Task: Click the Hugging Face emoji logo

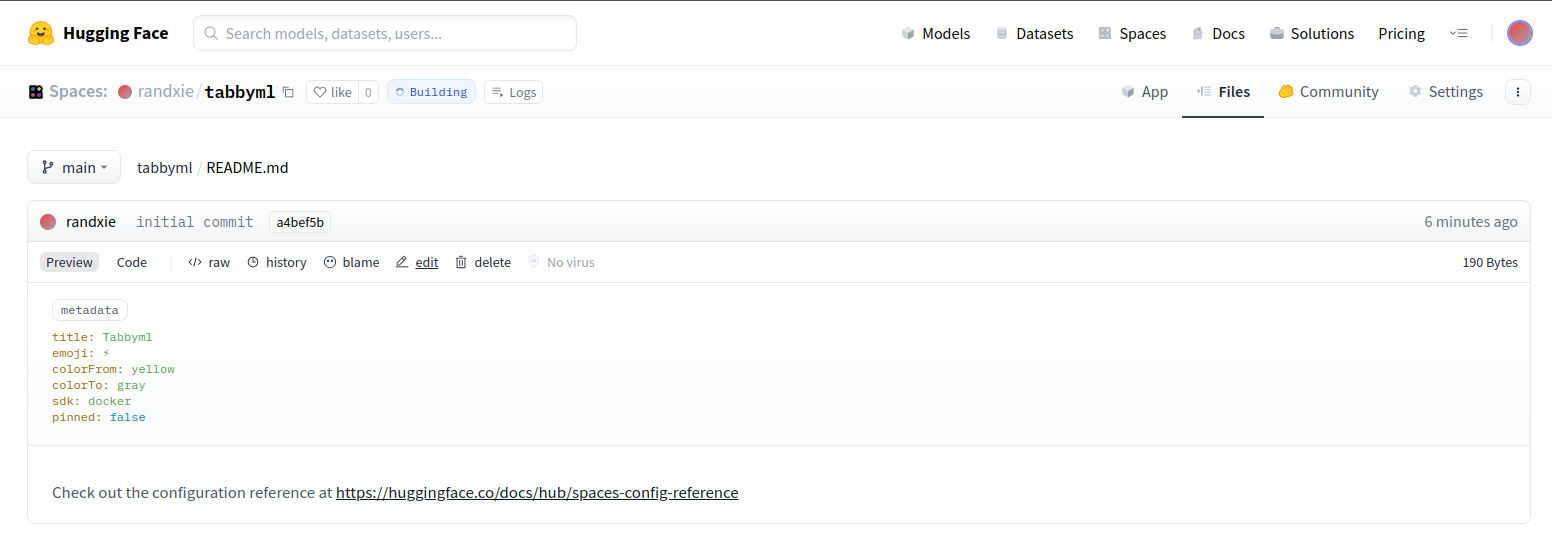Action: point(41,33)
